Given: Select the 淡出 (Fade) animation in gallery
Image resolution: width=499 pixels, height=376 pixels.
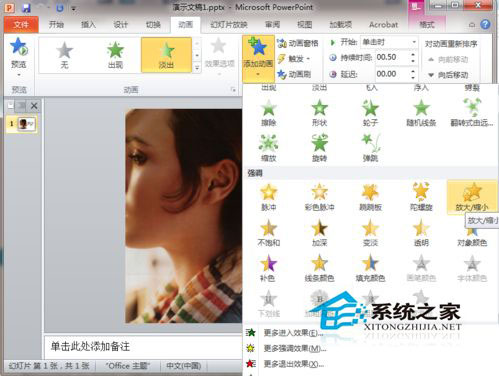Looking at the screenshot, I should pos(166,55).
